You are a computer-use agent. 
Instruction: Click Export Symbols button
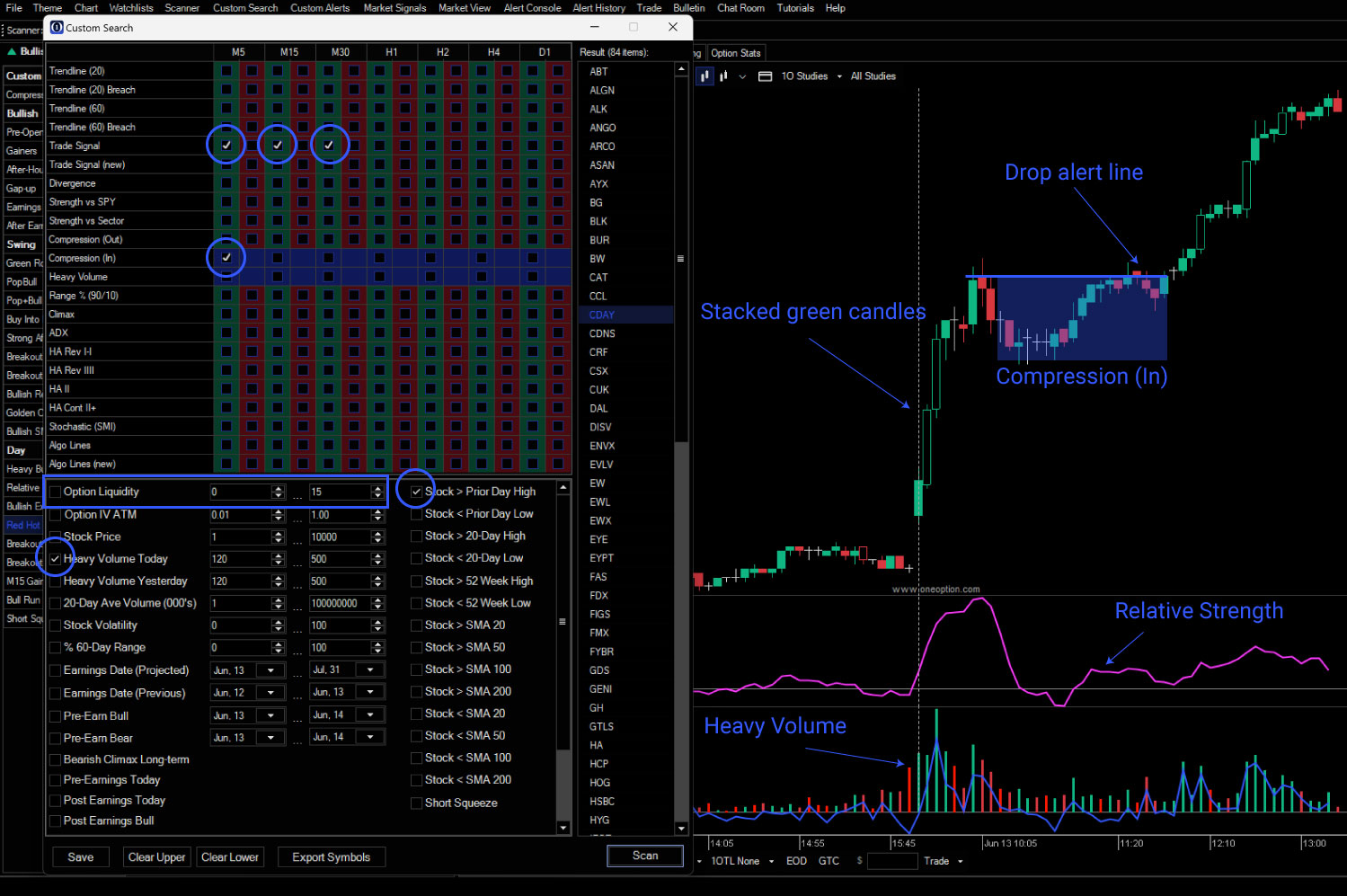coord(331,856)
